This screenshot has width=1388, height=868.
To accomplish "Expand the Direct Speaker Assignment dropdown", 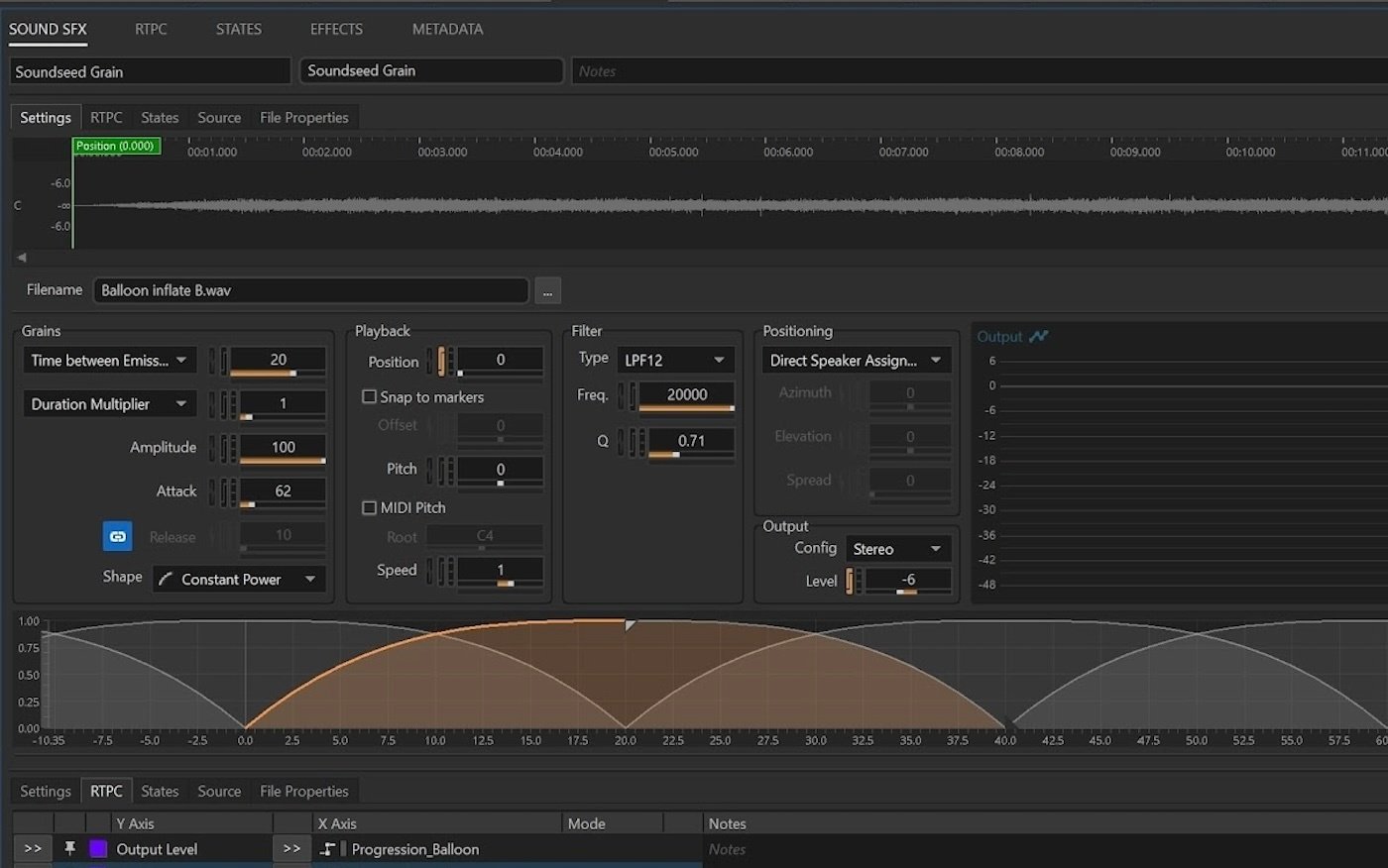I will click(856, 361).
